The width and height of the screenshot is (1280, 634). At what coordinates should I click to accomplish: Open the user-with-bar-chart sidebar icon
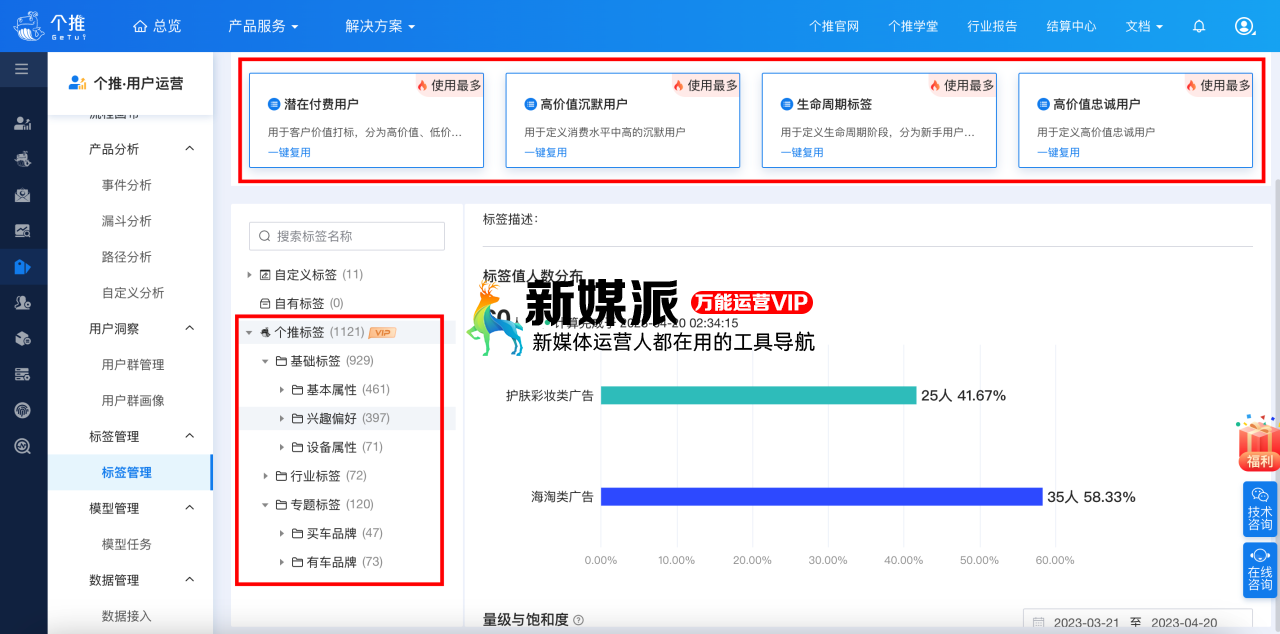pyautogui.click(x=22, y=123)
